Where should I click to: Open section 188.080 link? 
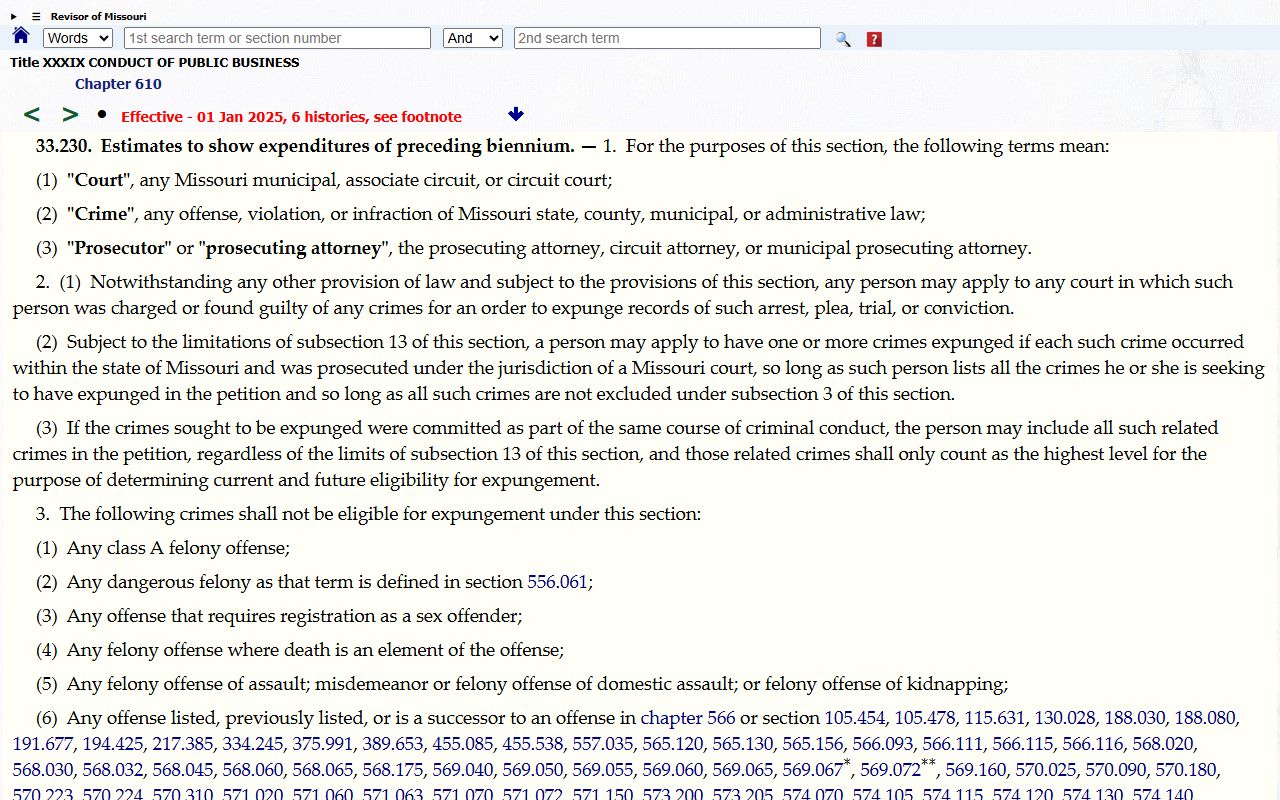click(x=1205, y=718)
